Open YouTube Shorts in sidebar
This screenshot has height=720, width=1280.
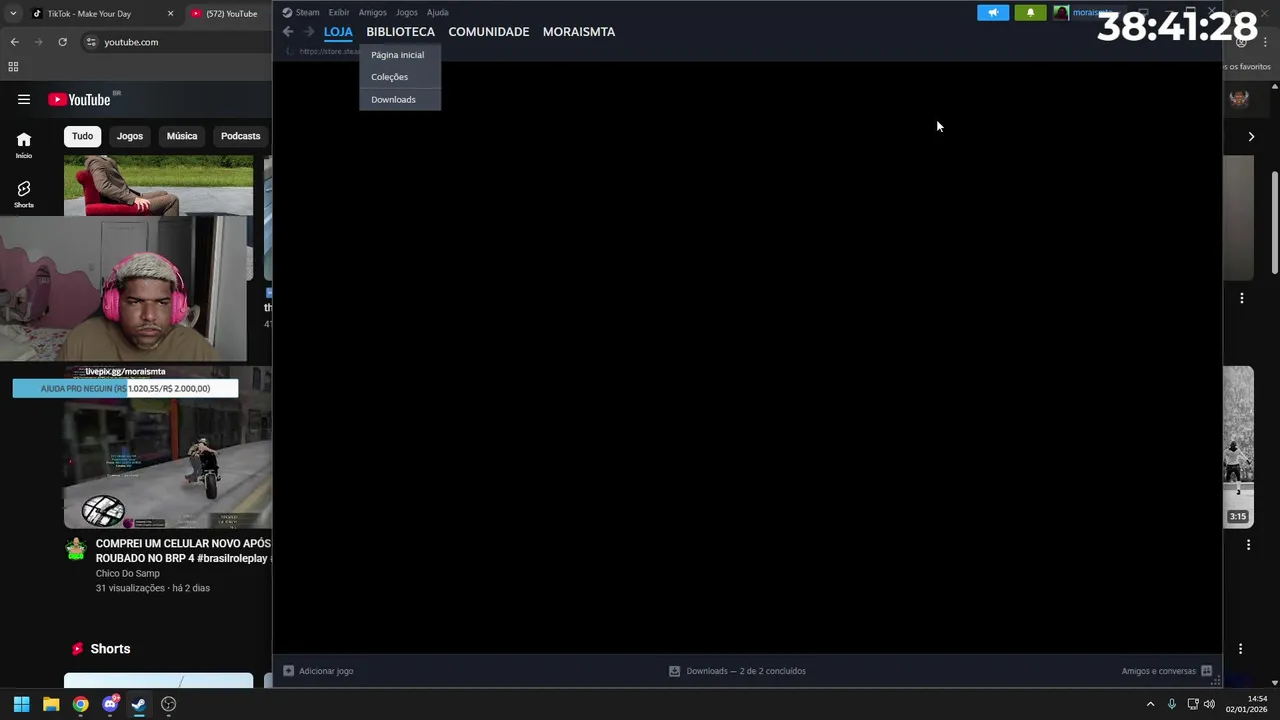24,194
